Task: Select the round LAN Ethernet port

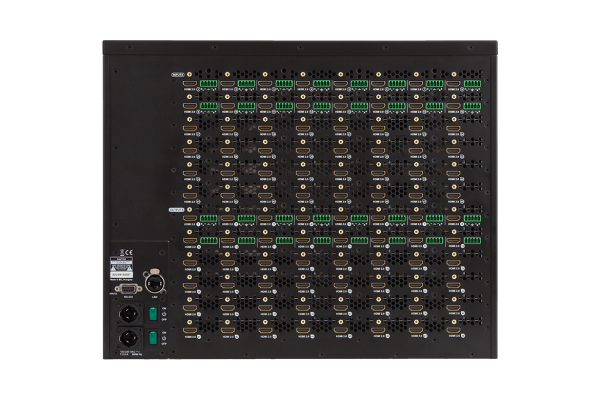Action: click(154, 283)
